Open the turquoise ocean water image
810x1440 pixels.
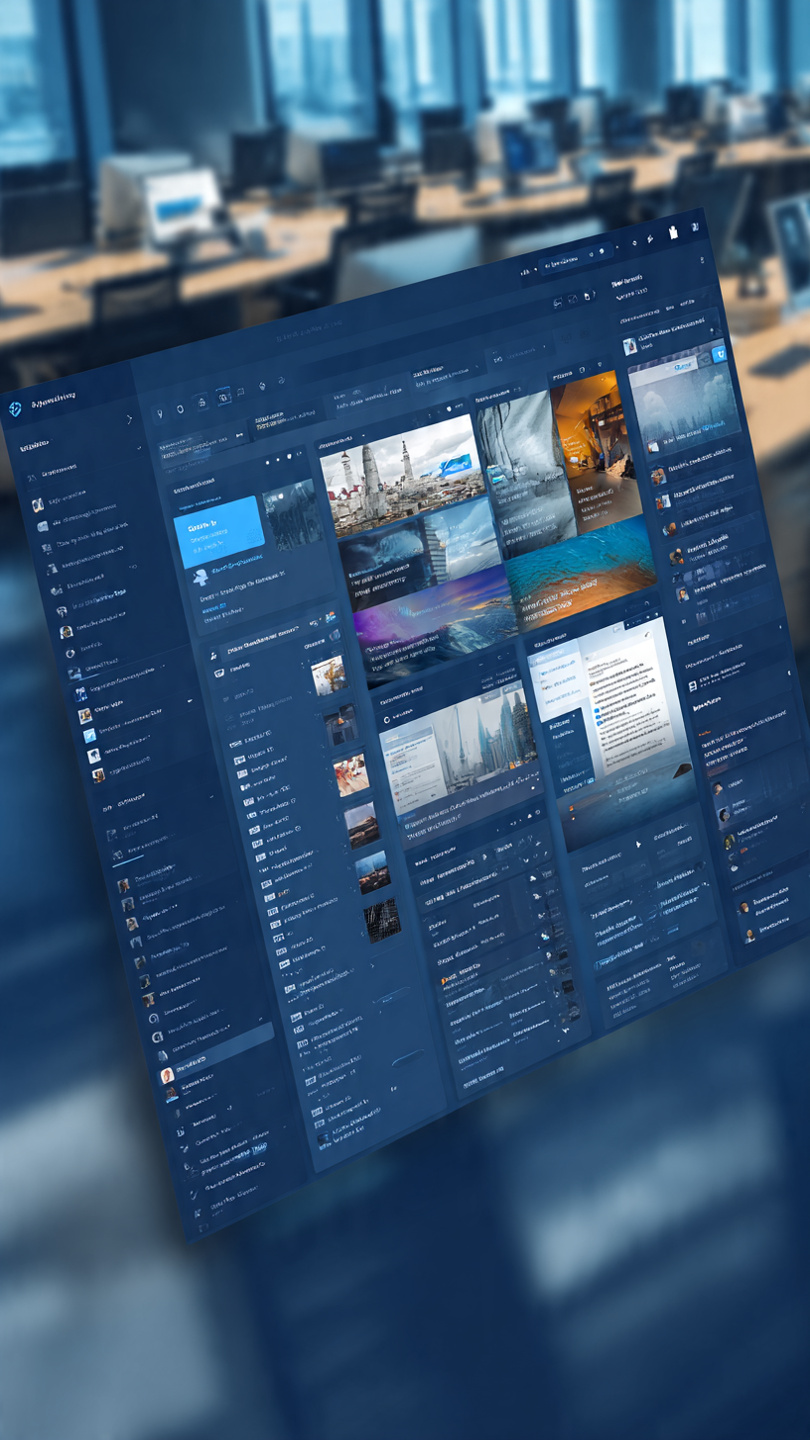580,565
